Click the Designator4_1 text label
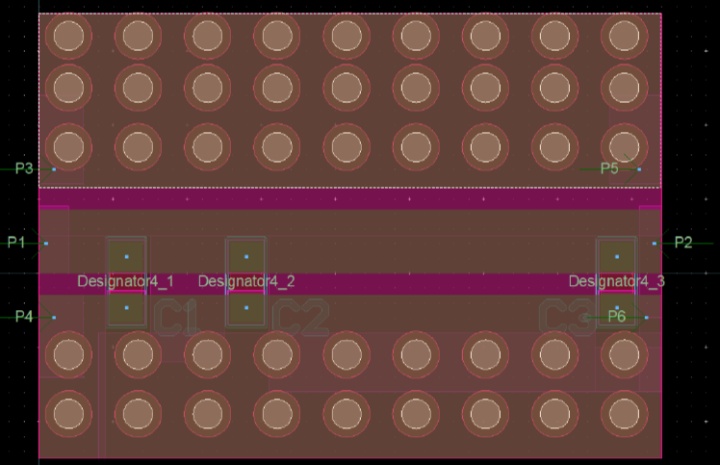The image size is (720, 465). tap(125, 281)
